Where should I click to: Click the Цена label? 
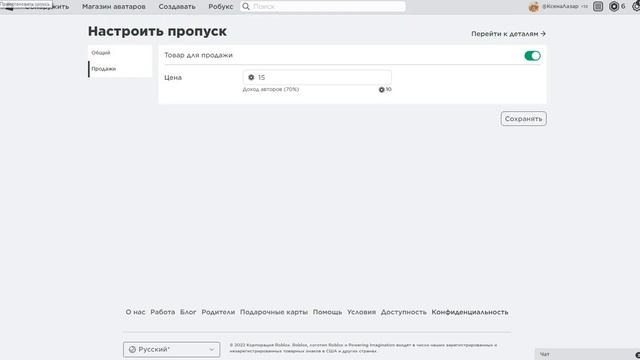coord(173,78)
